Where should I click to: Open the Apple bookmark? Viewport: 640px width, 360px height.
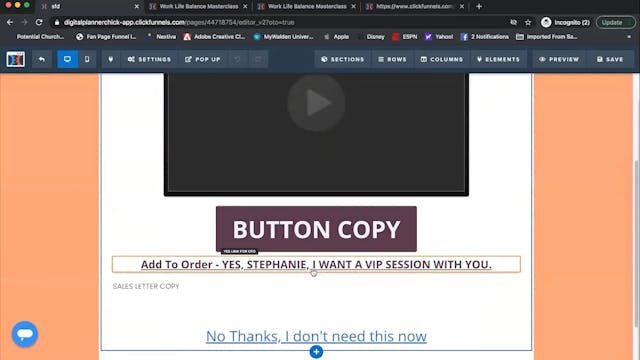click(x=337, y=37)
